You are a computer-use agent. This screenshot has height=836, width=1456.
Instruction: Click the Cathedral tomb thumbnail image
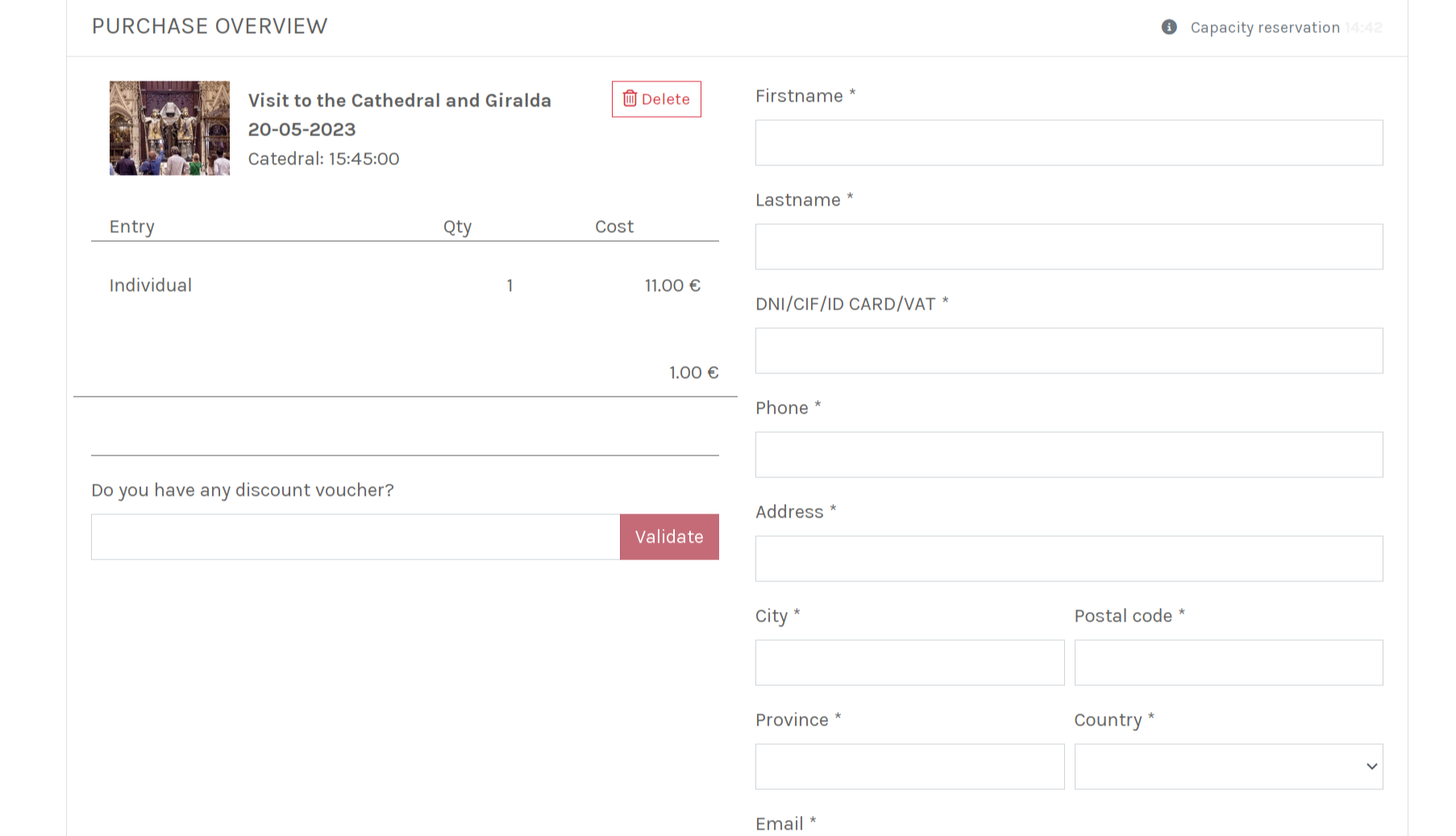169,128
